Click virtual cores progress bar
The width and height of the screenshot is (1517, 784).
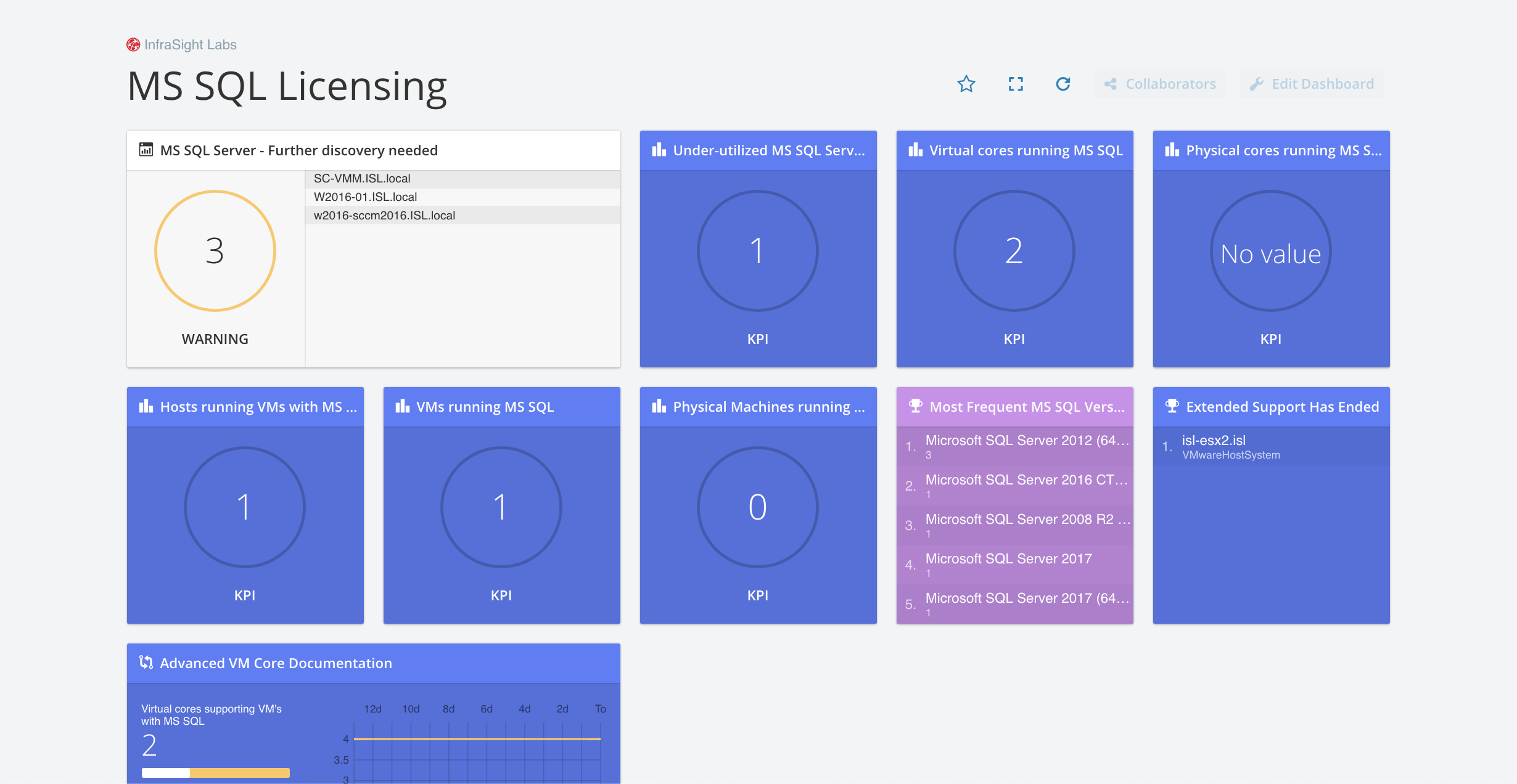pos(216,773)
